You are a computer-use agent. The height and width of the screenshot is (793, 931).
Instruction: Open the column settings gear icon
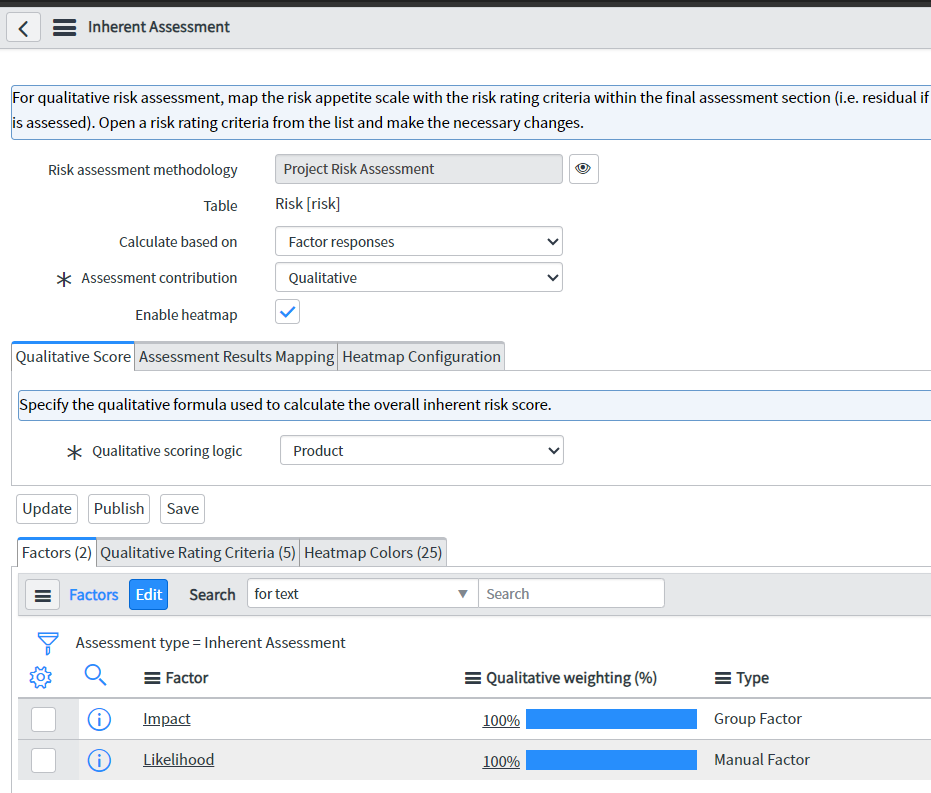pyautogui.click(x=40, y=677)
